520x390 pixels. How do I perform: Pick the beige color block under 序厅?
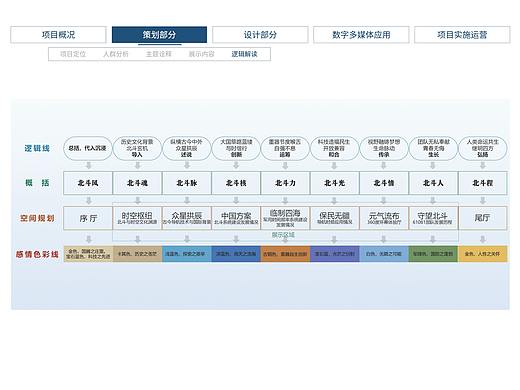(88, 254)
